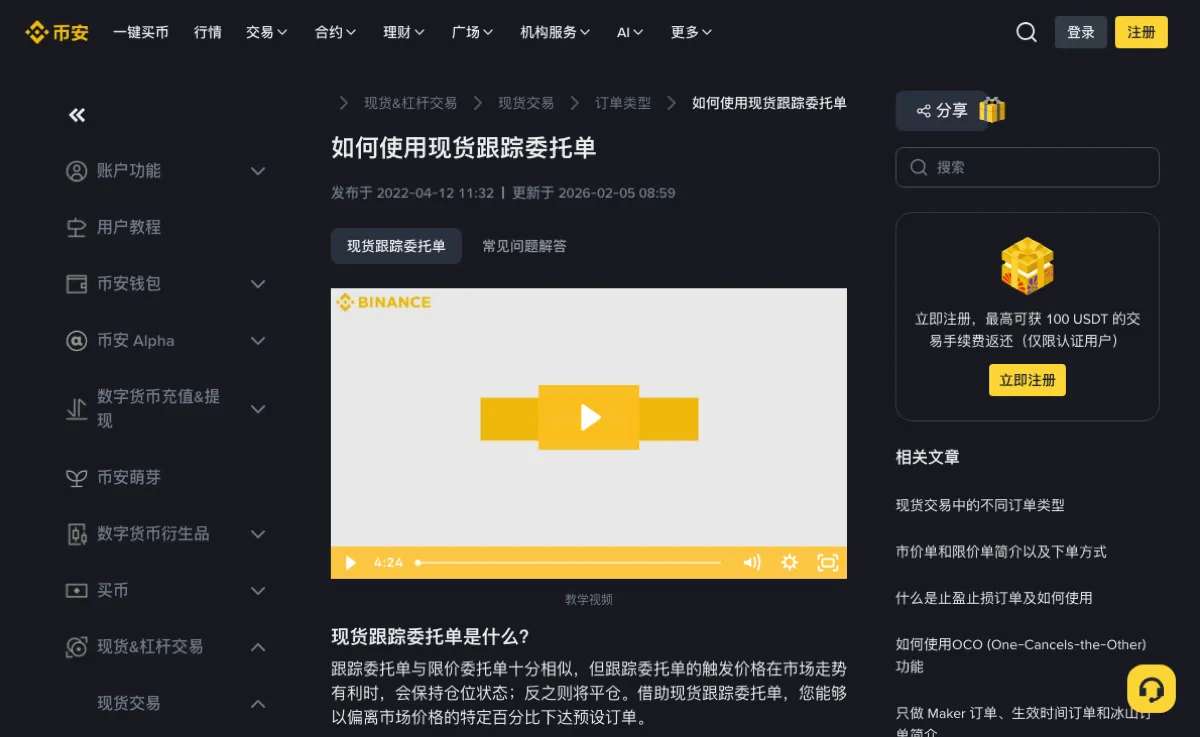Click the 注册 button in header

pyautogui.click(x=1141, y=32)
